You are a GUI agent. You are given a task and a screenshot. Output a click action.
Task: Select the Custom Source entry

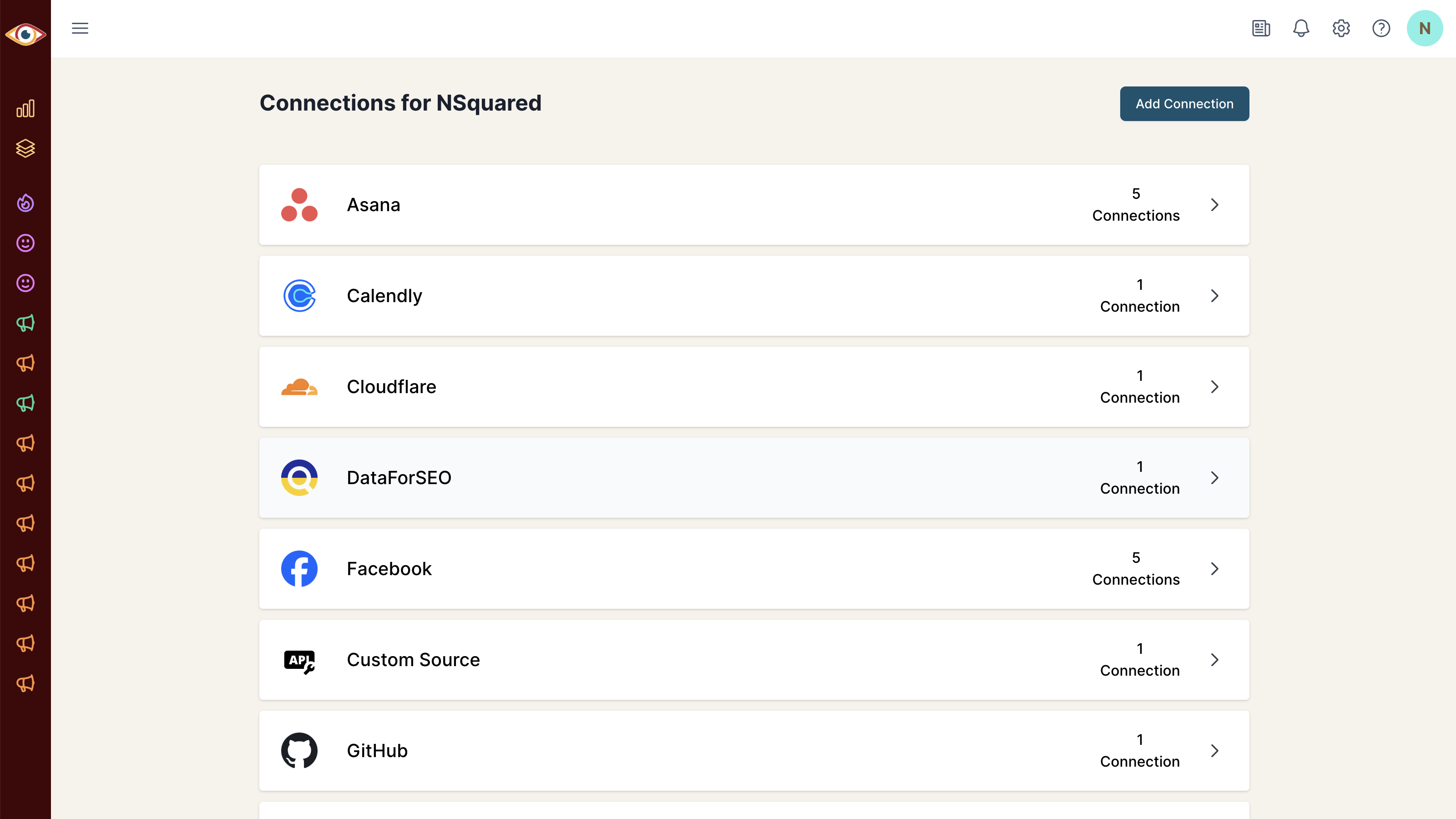[754, 660]
